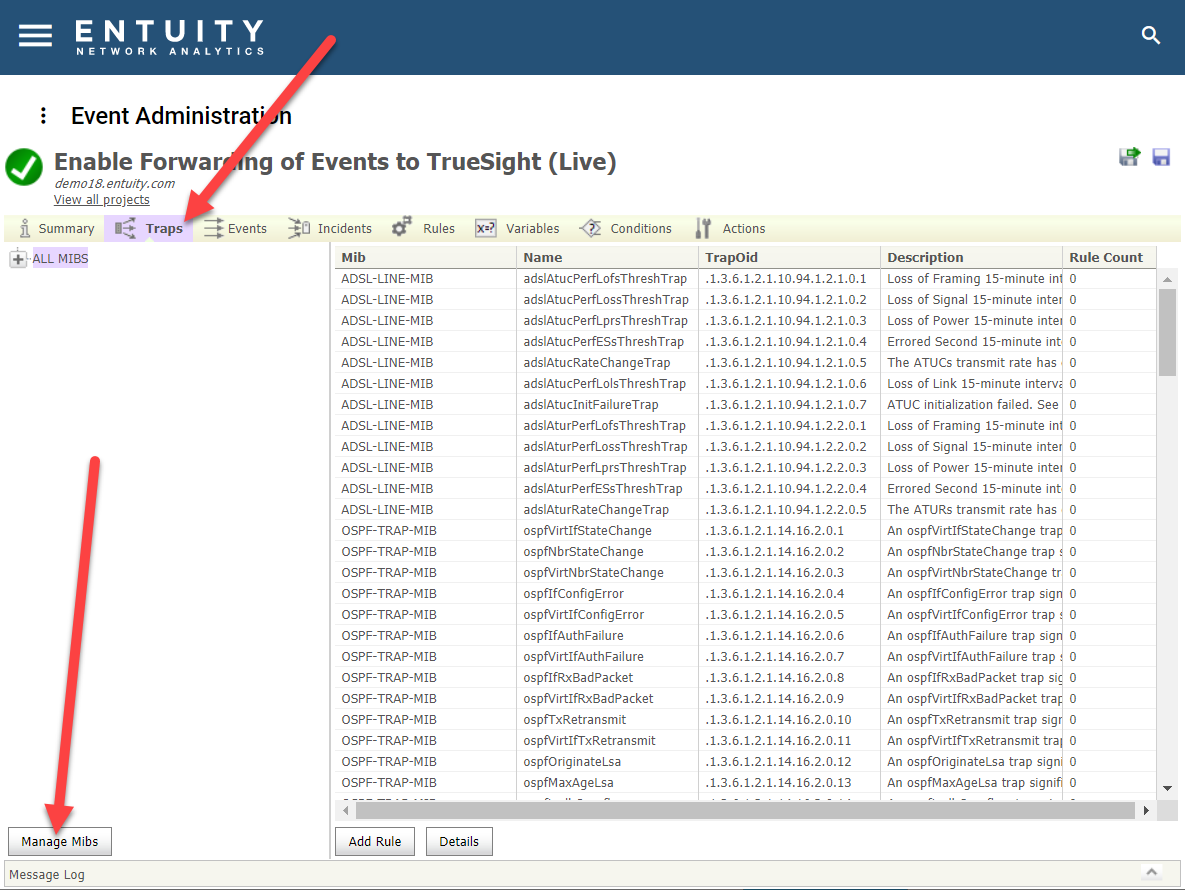Select the ALL MIBS tree item
1185x890 pixels.
(60, 258)
